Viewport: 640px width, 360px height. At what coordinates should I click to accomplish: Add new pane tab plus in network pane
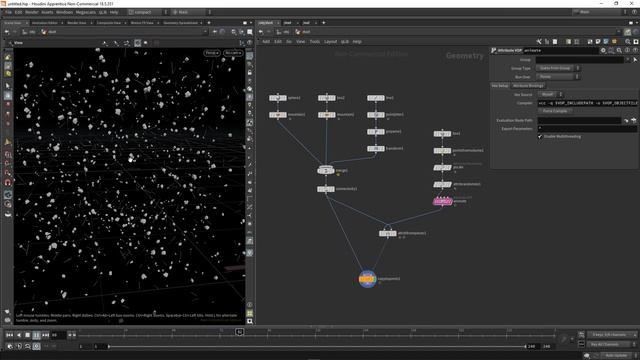click(x=324, y=23)
